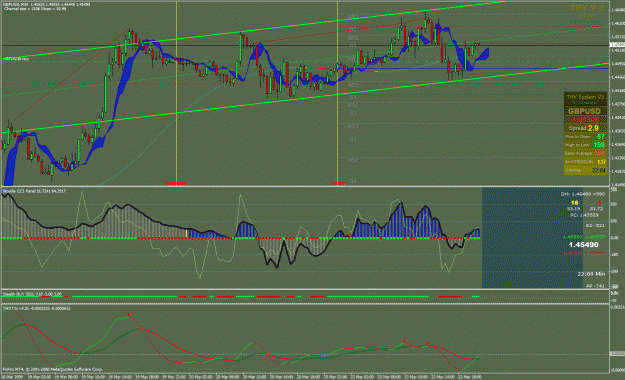
Task: Click the 22:04 Min countdown text
Action: (x=591, y=274)
